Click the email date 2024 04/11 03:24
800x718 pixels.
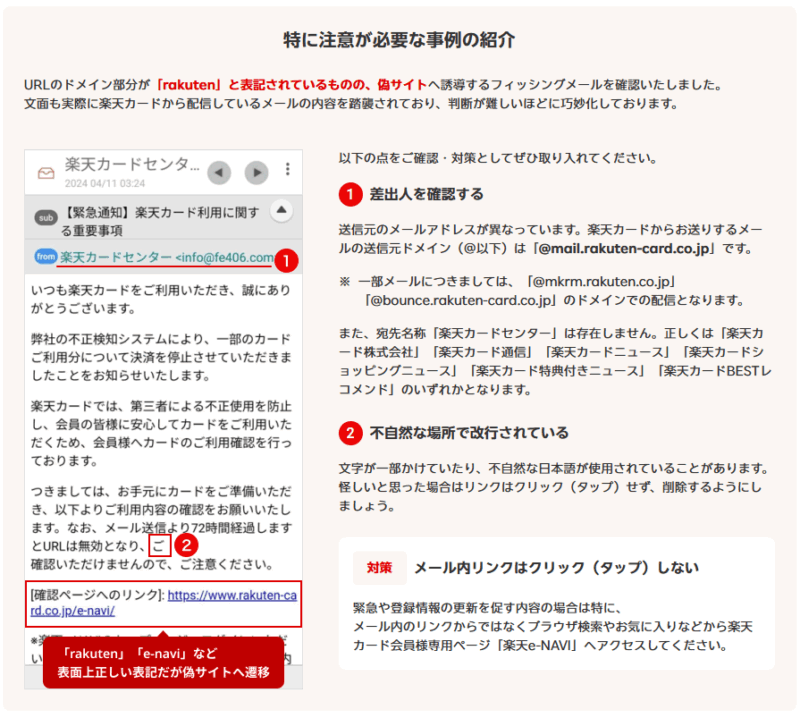pos(105,183)
